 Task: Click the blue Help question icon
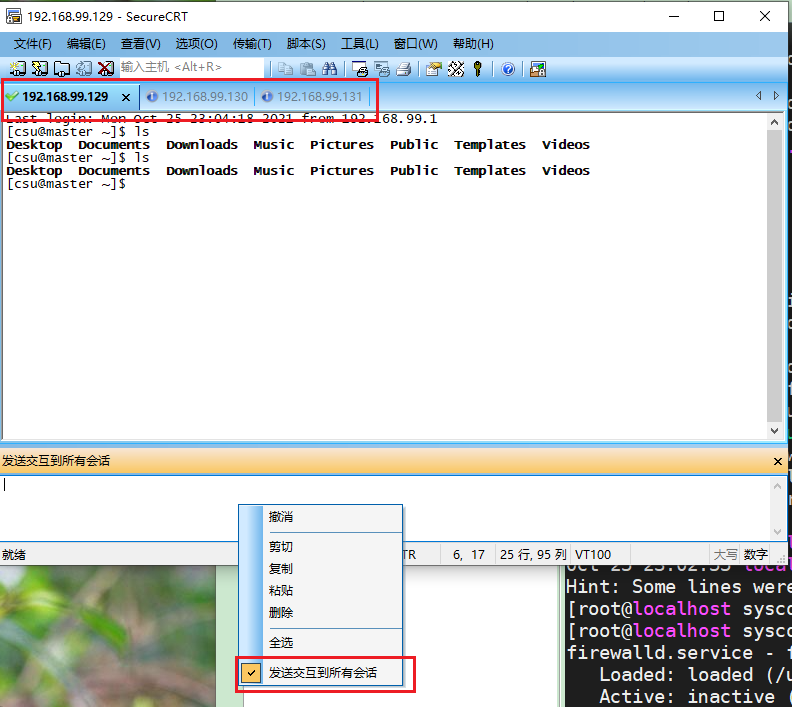pyautogui.click(x=508, y=69)
